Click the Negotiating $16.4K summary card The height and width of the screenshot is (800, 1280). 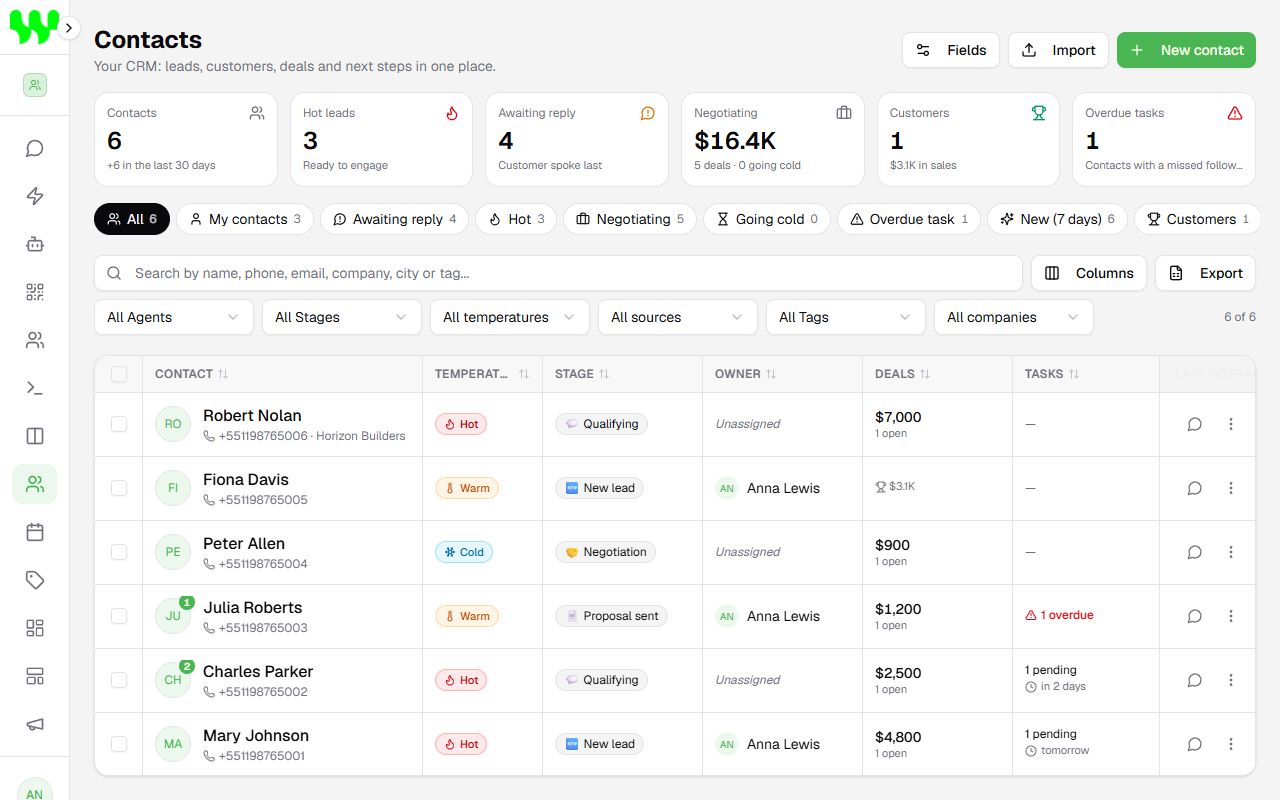click(773, 140)
